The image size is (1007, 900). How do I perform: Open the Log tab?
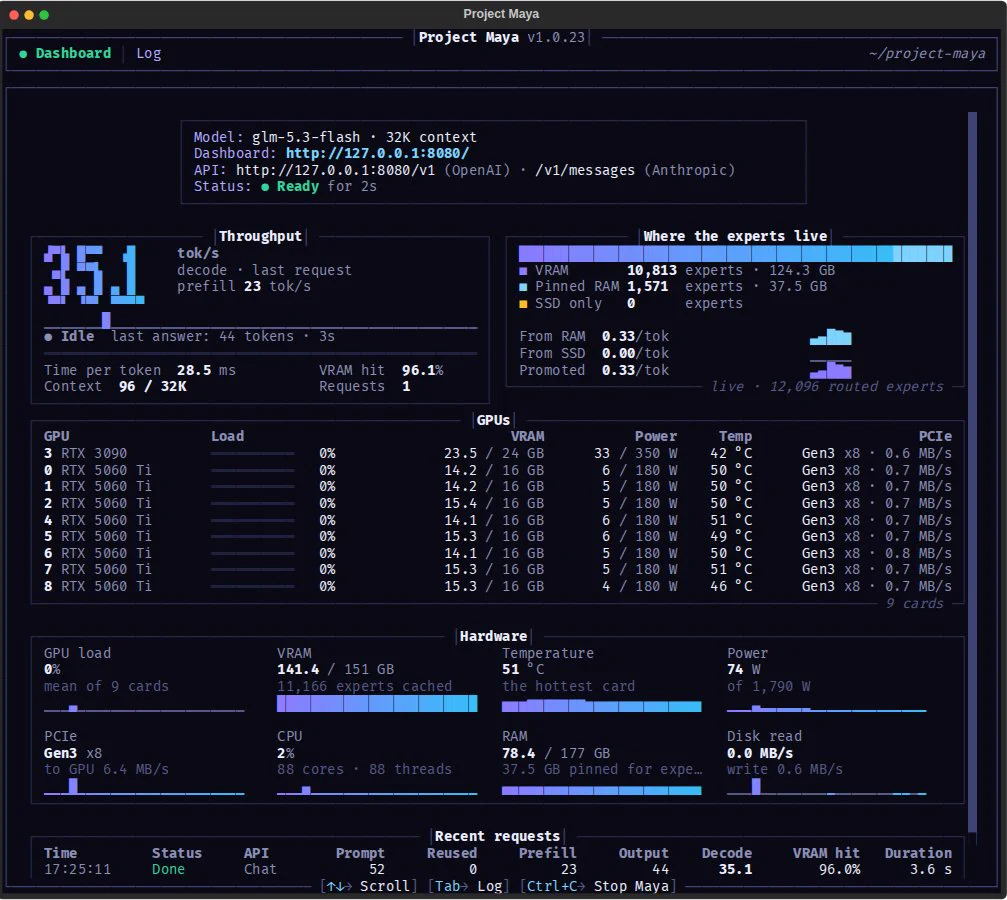[x=148, y=53]
